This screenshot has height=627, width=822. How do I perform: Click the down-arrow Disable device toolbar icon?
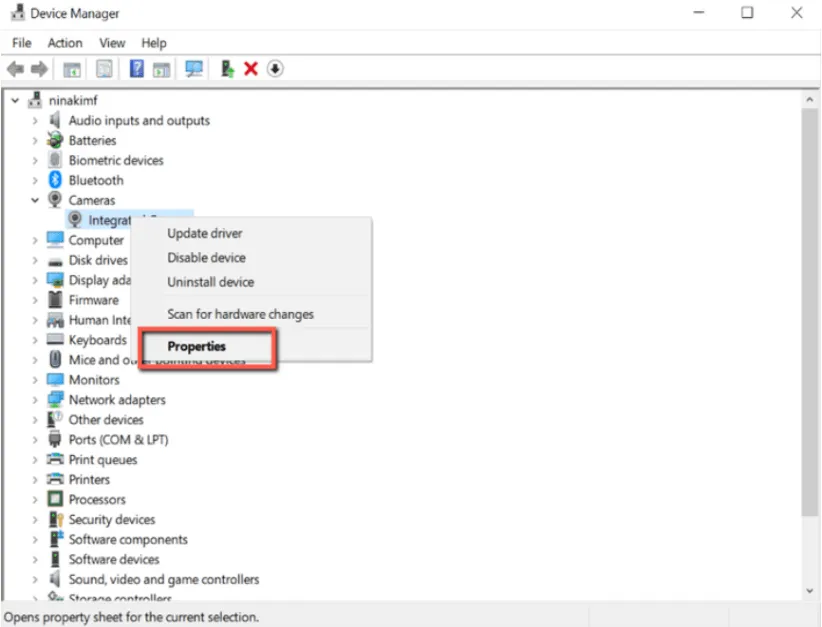(275, 69)
